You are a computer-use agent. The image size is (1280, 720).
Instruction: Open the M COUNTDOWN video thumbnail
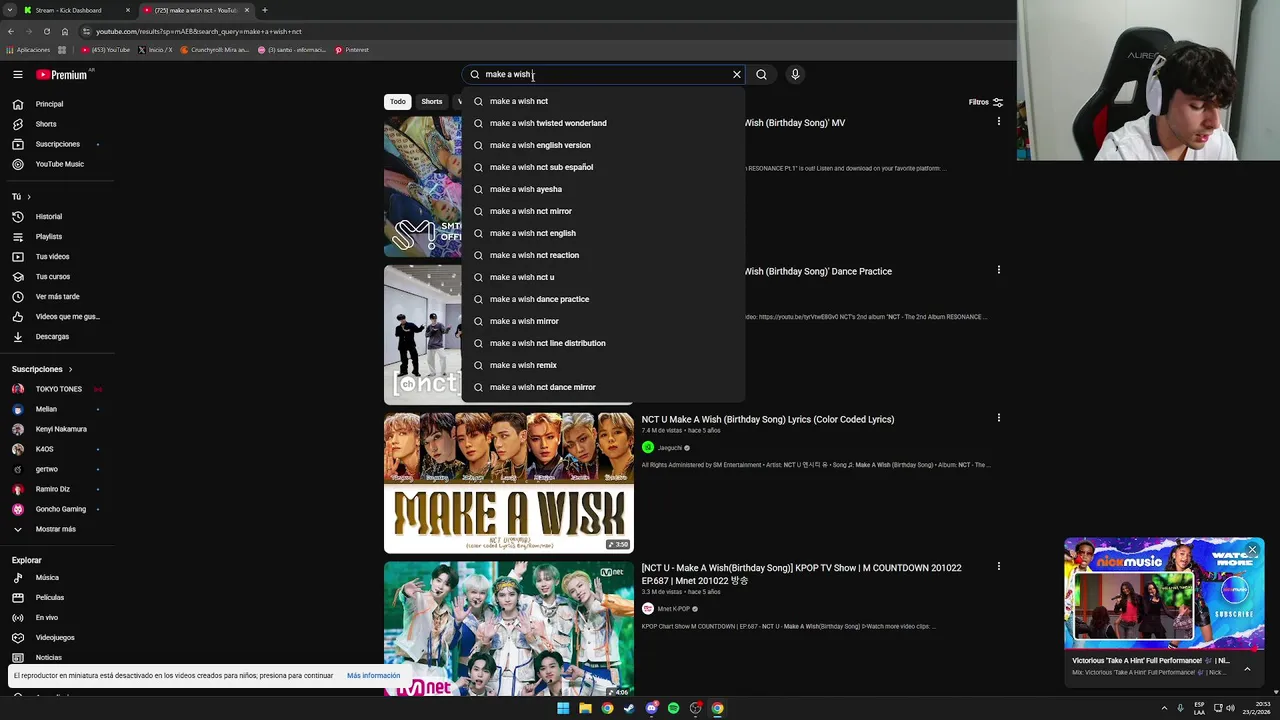click(508, 629)
